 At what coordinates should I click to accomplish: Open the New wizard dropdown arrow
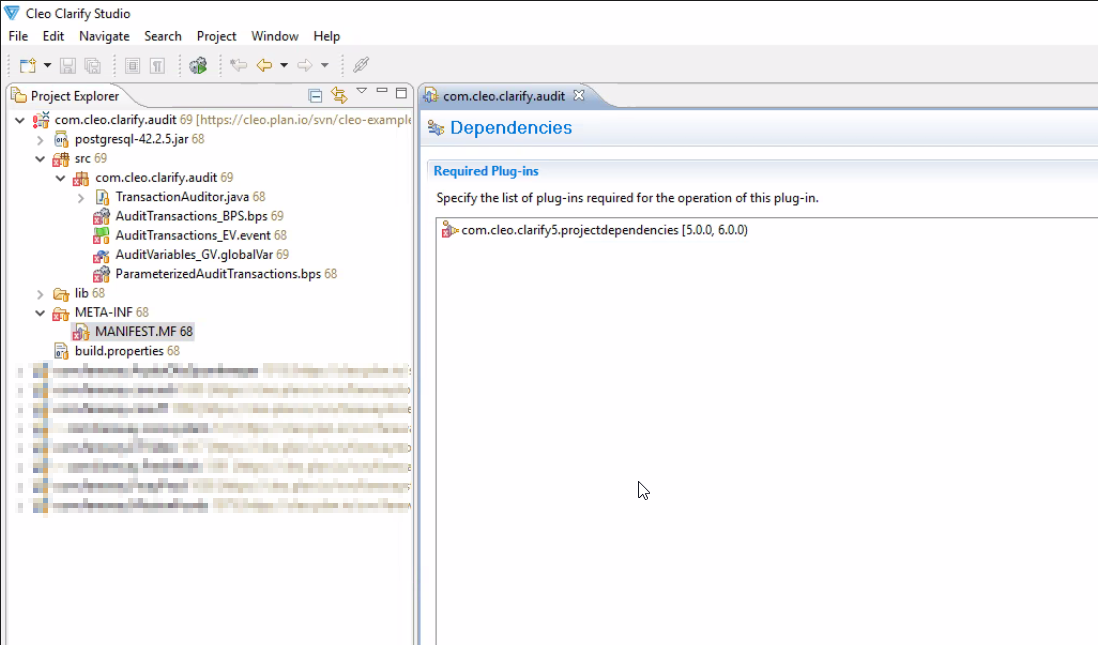(48, 65)
